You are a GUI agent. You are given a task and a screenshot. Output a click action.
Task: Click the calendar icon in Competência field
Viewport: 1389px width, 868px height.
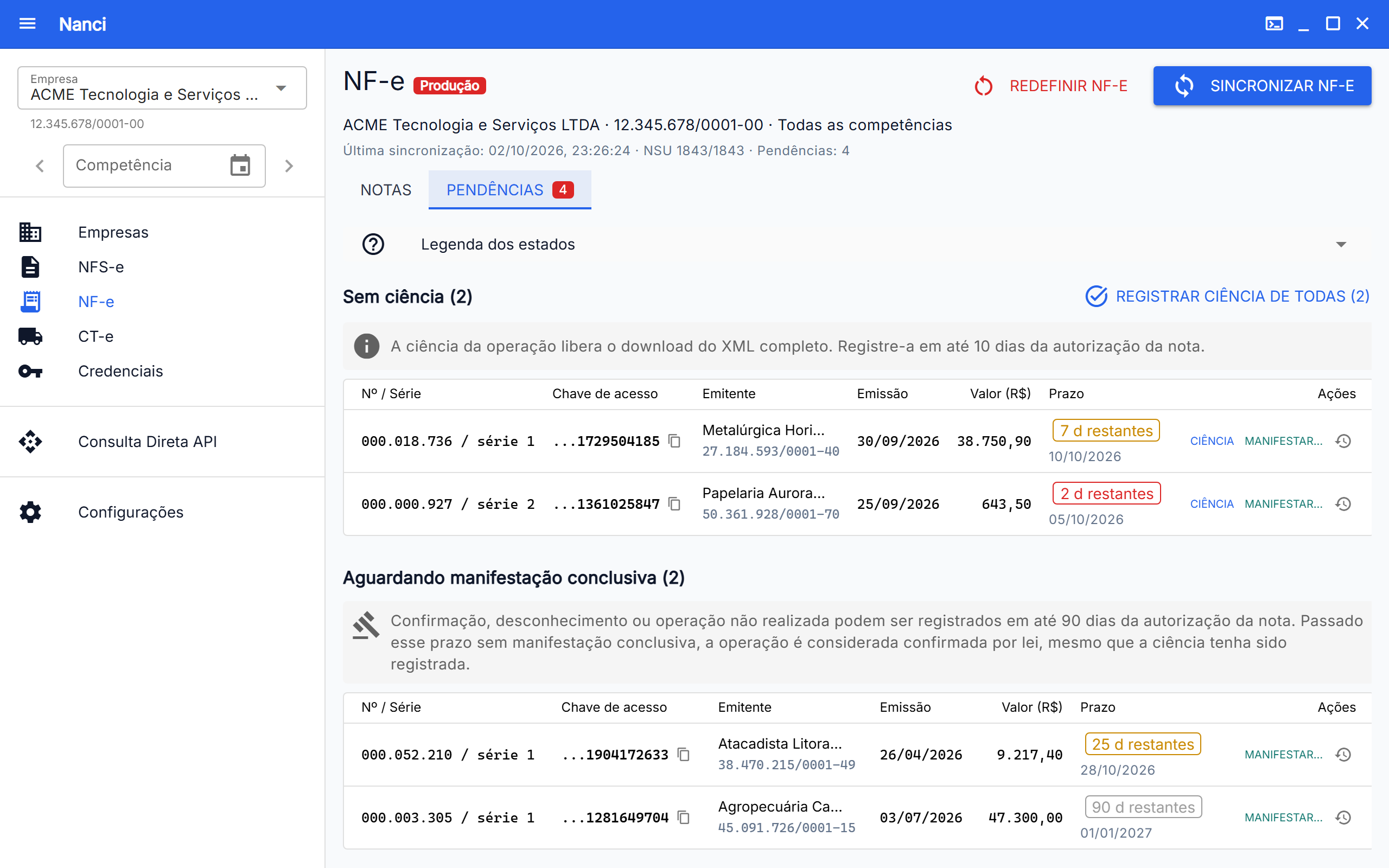pyautogui.click(x=240, y=165)
